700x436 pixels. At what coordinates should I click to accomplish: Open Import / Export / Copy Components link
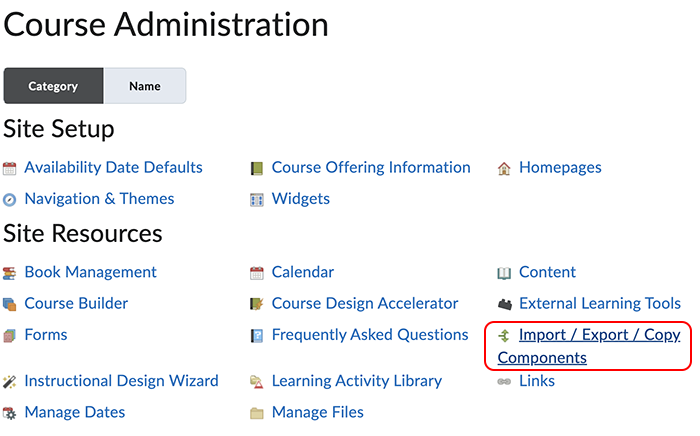[598, 335]
